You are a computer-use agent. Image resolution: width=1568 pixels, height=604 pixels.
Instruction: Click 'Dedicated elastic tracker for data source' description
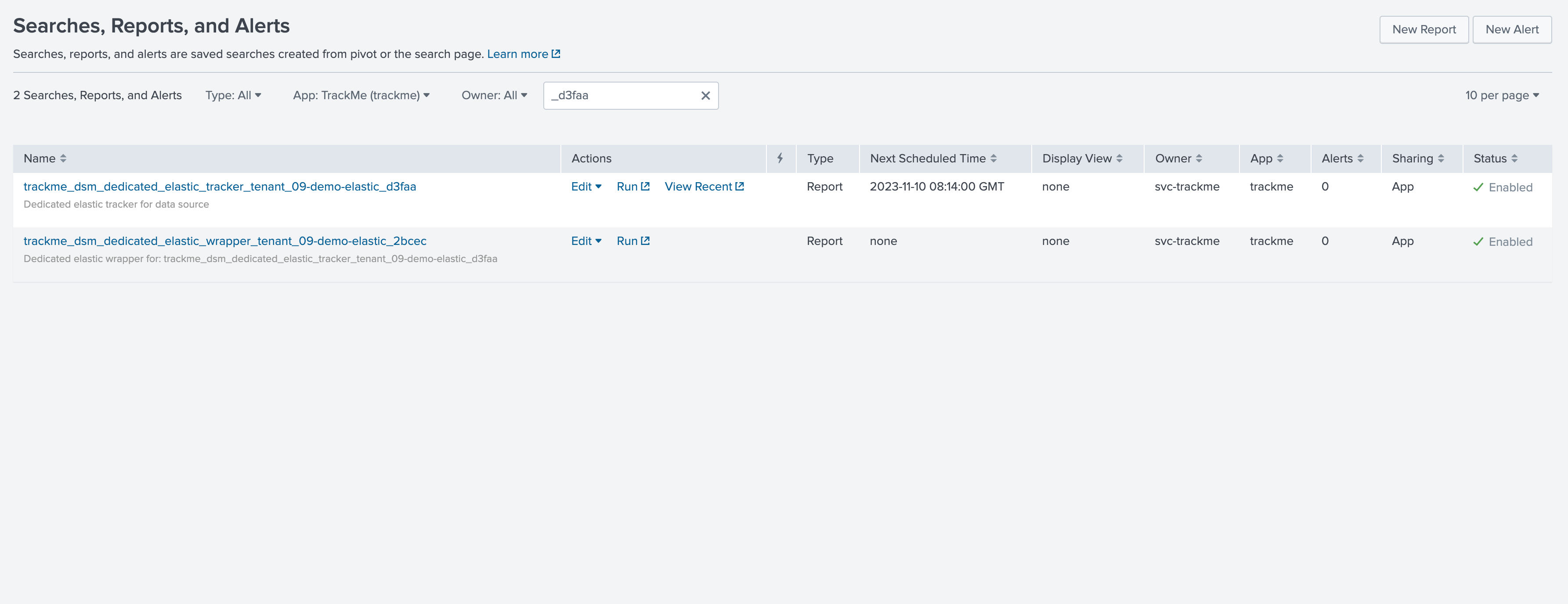click(x=116, y=205)
